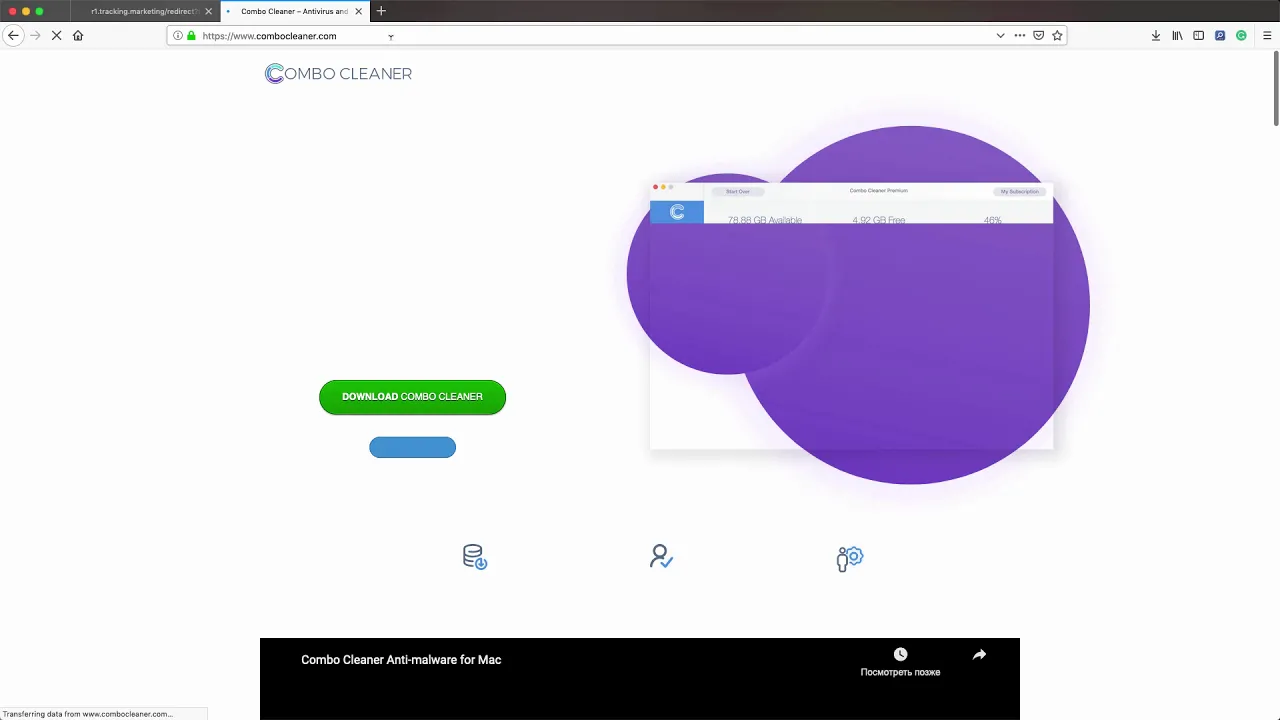The width and height of the screenshot is (1280, 720).
Task: Click the video watch later clock icon
Action: coord(900,654)
